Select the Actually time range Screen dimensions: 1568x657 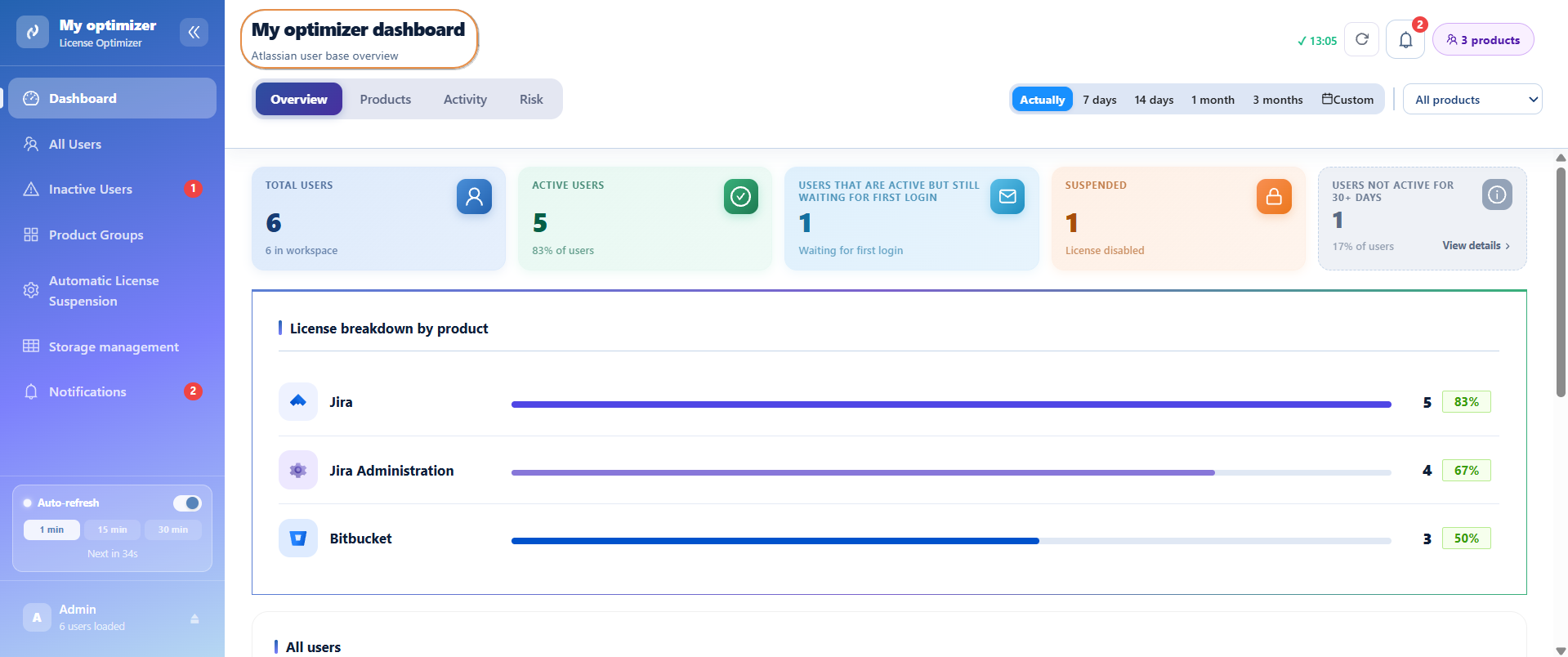click(x=1043, y=100)
